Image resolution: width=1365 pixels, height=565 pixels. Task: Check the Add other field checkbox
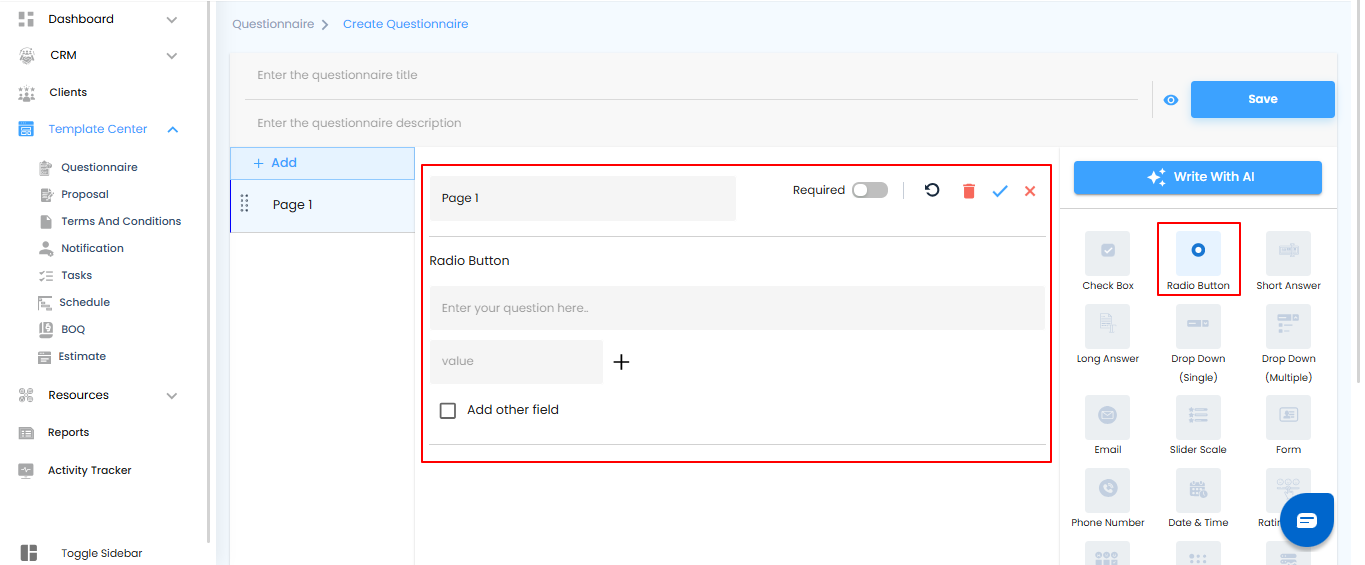point(448,410)
